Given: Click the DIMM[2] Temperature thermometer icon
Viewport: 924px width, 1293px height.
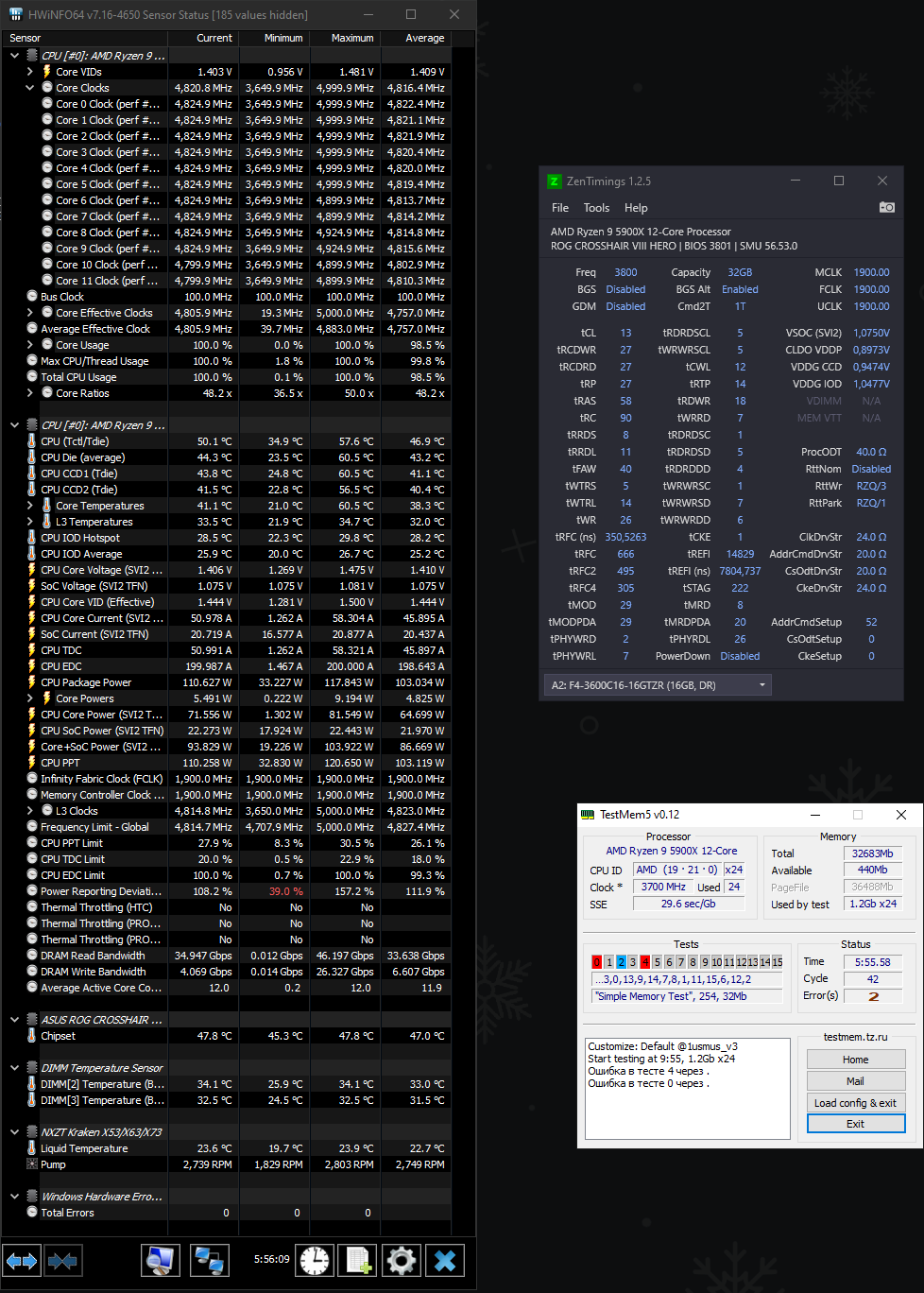Looking at the screenshot, I should (x=32, y=1084).
